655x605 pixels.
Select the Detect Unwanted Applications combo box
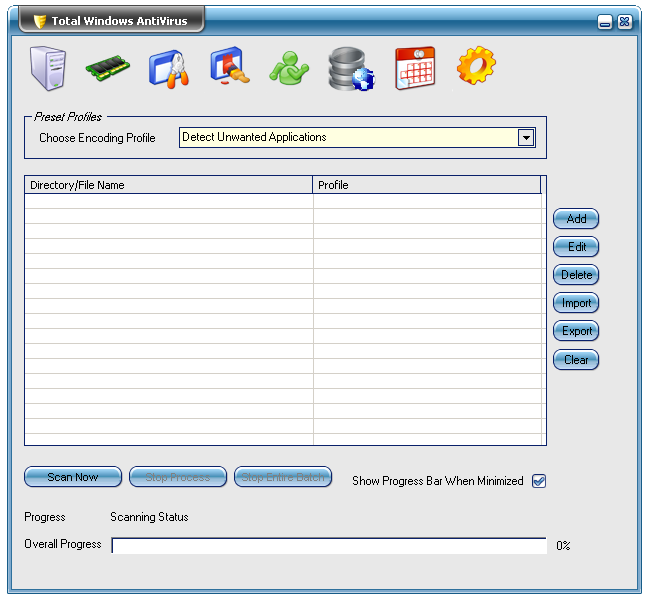coord(357,137)
